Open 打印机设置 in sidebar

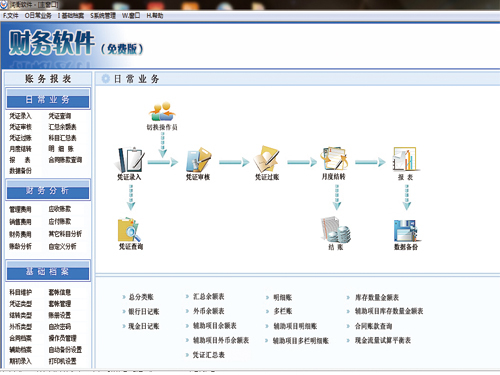pos(62,361)
